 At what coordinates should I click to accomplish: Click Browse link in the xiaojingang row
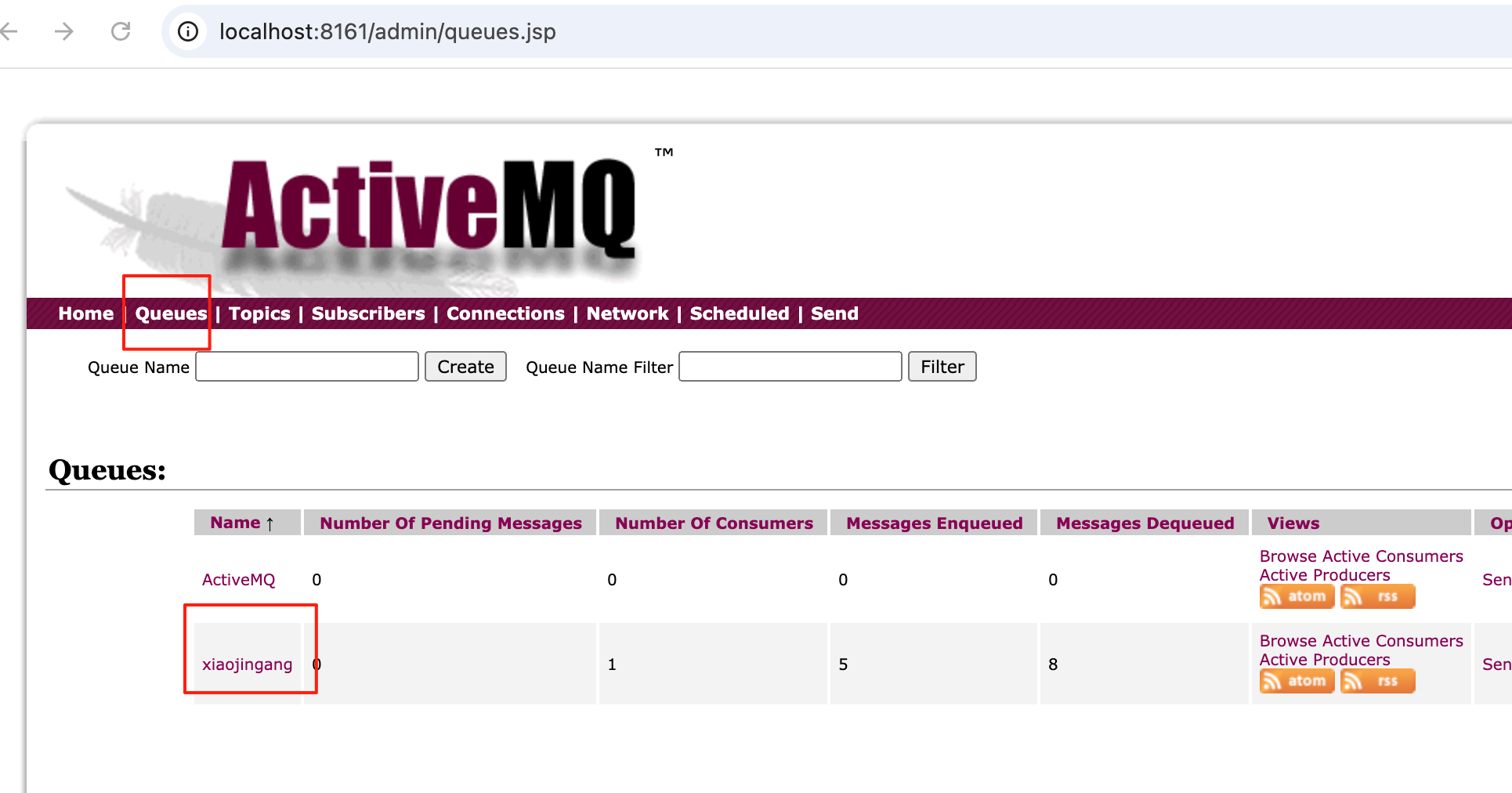(1288, 641)
